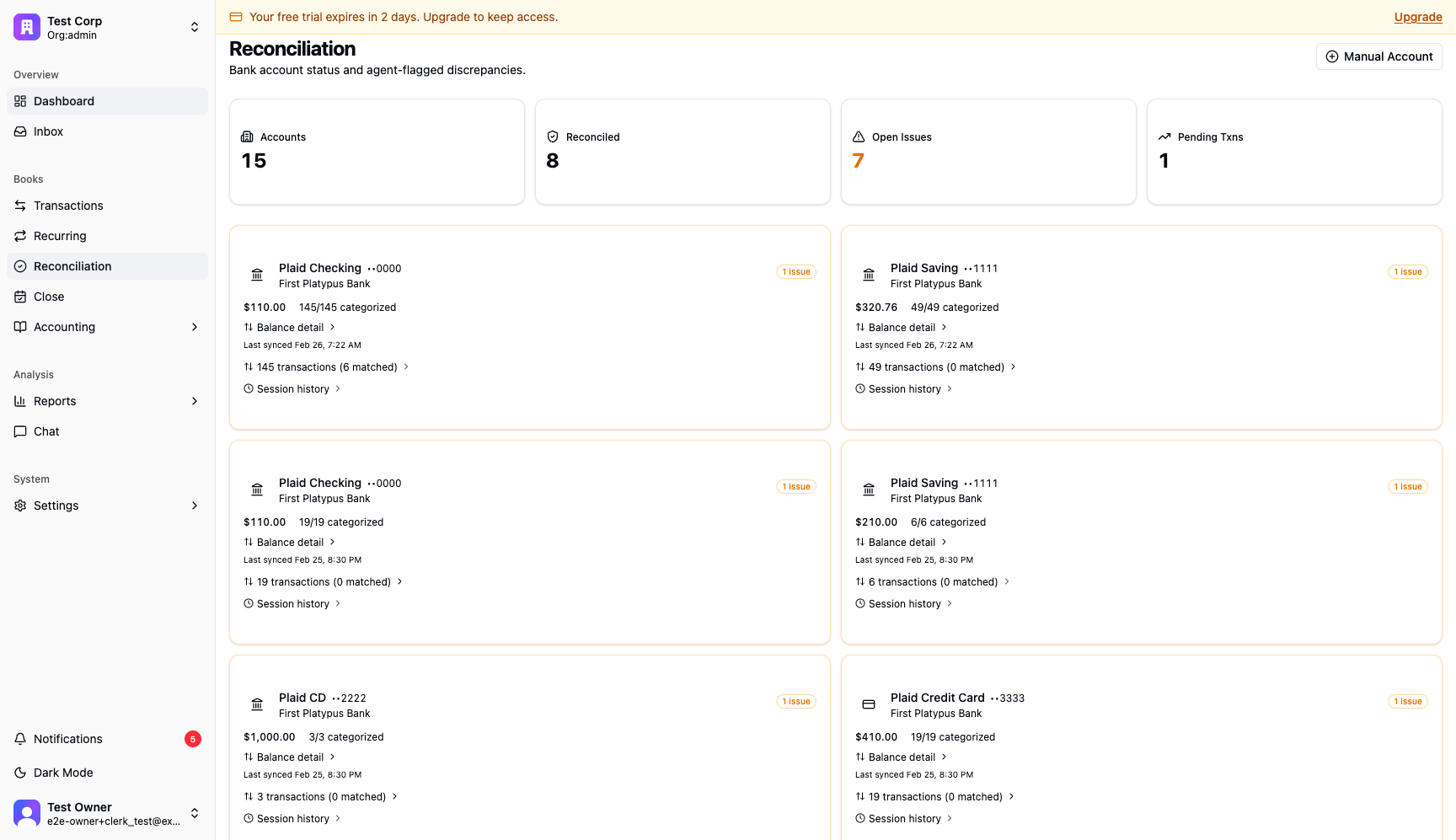Follow the Upgrade link in trial banner
The height and width of the screenshot is (840, 1456).
point(1418,17)
